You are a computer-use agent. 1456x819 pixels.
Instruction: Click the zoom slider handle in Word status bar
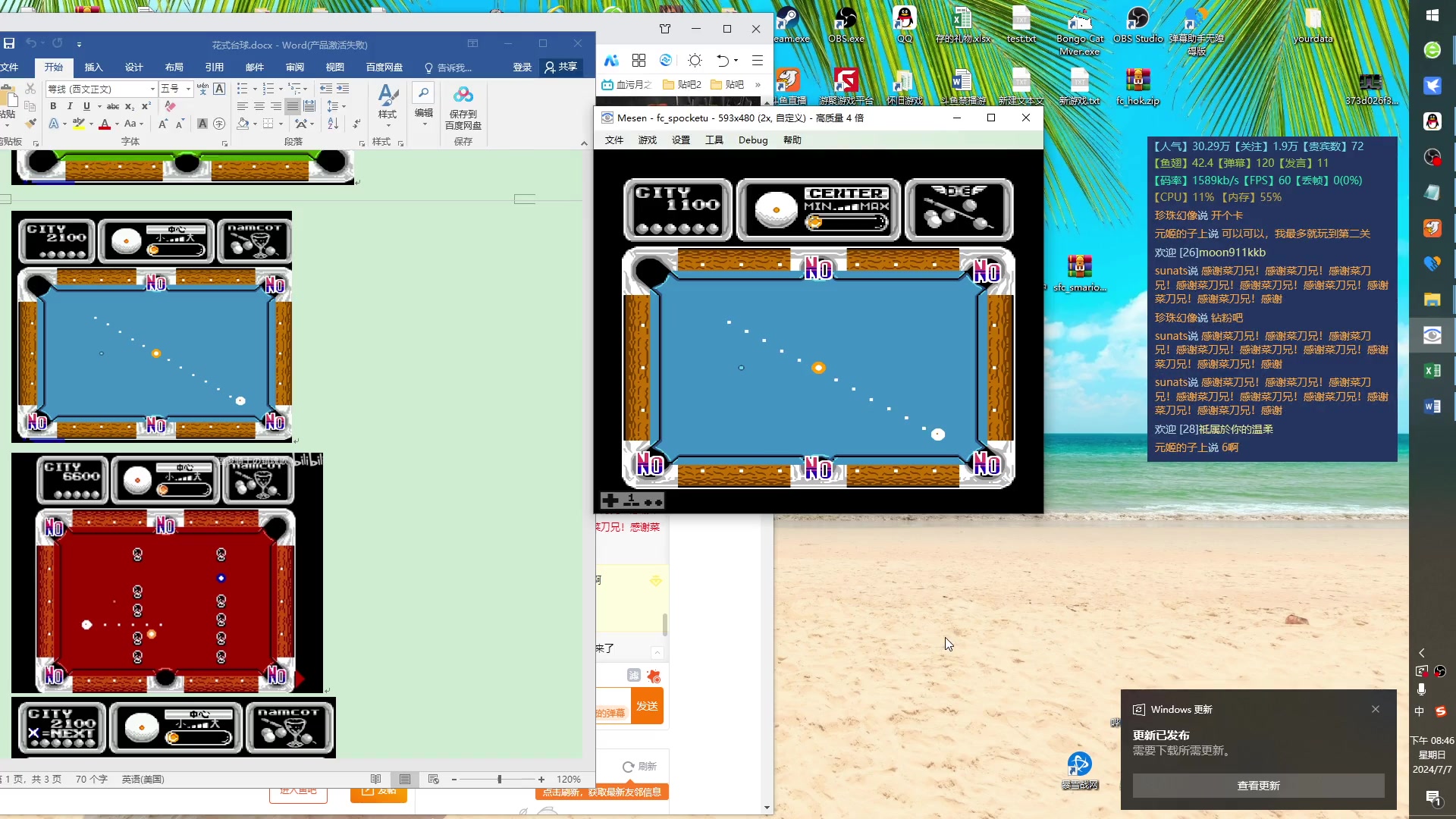(499, 780)
